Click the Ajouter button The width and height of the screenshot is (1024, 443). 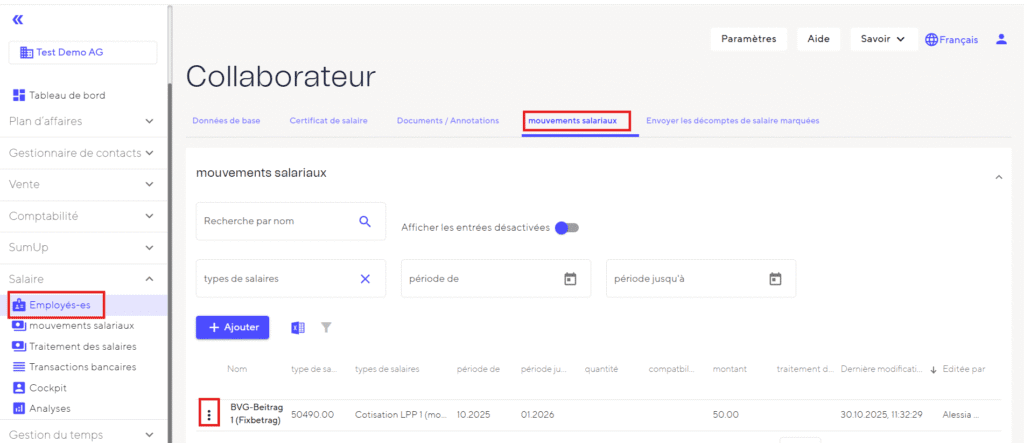point(232,327)
